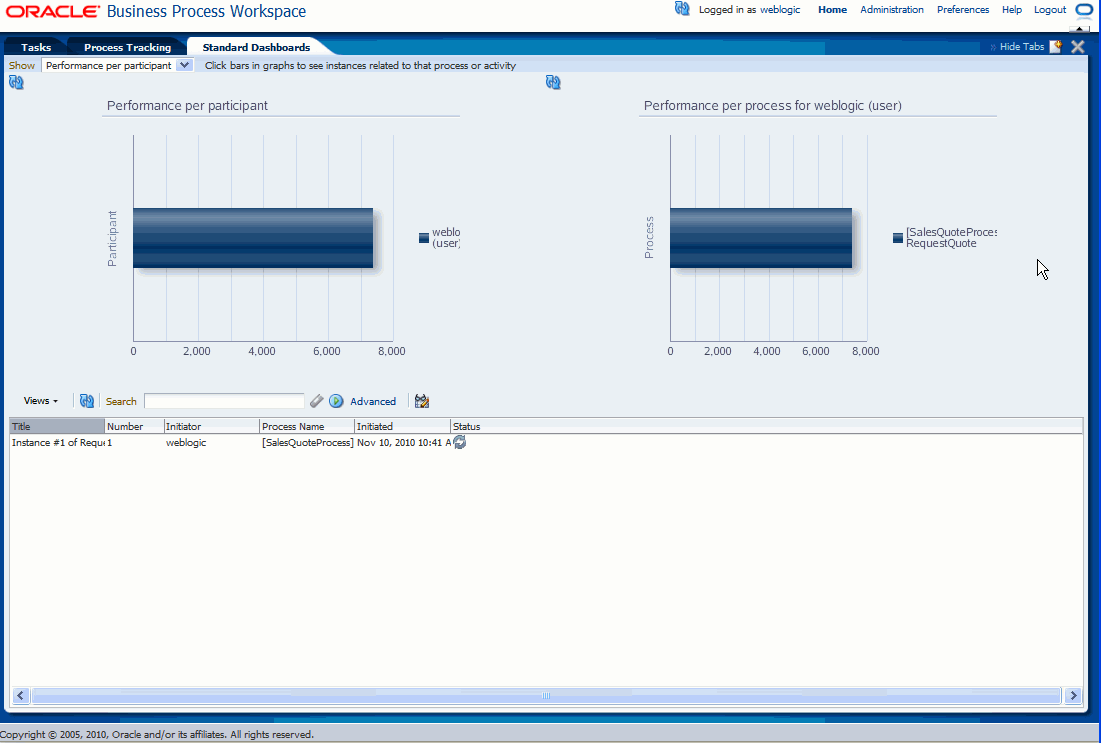1101x743 pixels.
Task: Click the save search icon after Advanced
Action: tap(421, 401)
